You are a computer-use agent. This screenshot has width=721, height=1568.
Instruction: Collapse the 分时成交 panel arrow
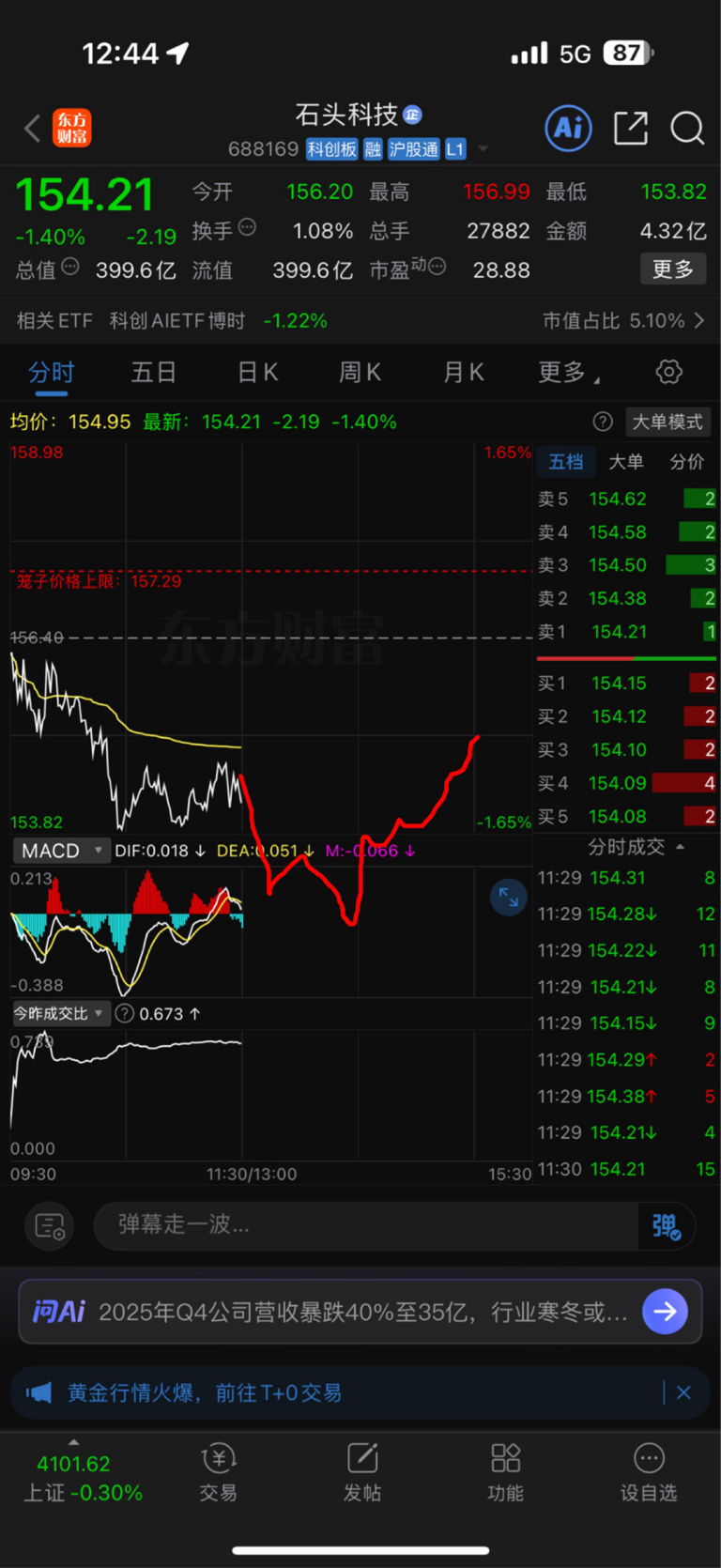680,847
